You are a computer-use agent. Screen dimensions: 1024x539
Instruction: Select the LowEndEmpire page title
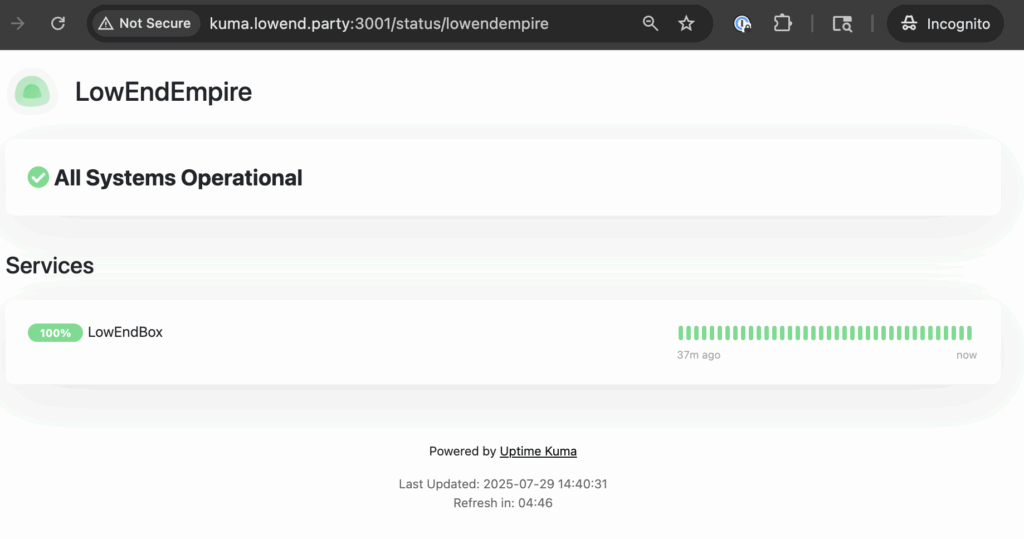coord(163,92)
